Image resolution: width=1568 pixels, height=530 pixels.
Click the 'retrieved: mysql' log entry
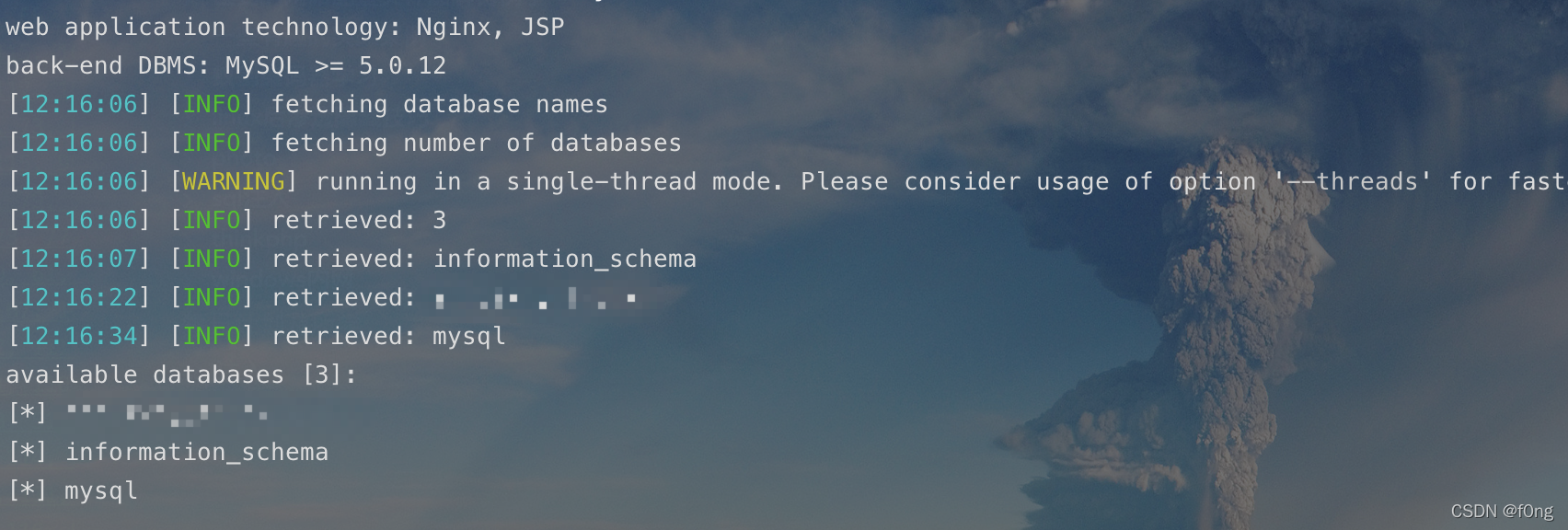click(388, 337)
